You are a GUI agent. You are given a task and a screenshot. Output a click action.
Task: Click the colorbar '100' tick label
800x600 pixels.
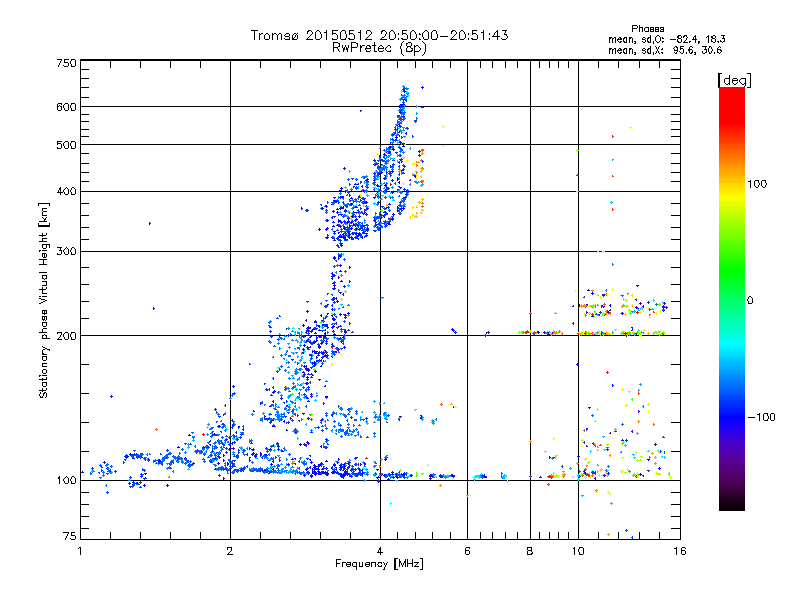click(x=757, y=184)
